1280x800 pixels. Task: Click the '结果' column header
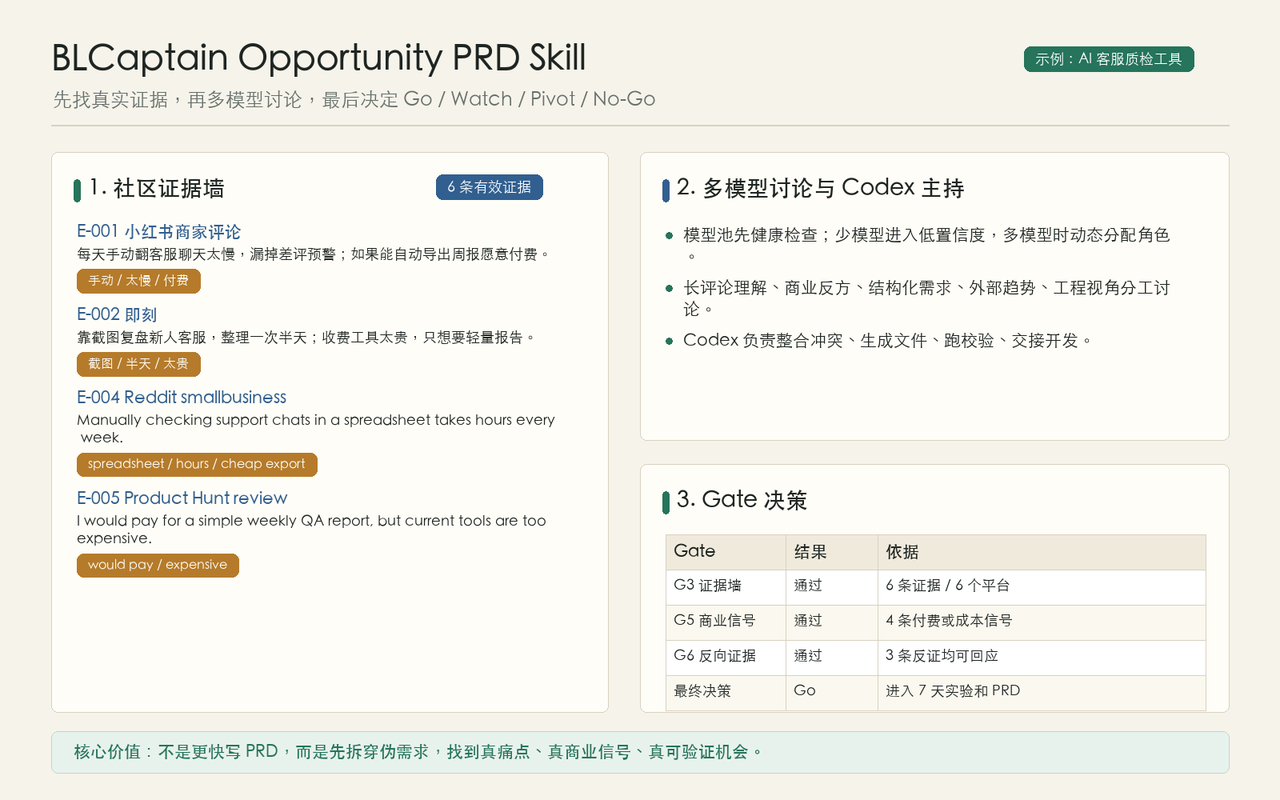pyautogui.click(x=832, y=552)
